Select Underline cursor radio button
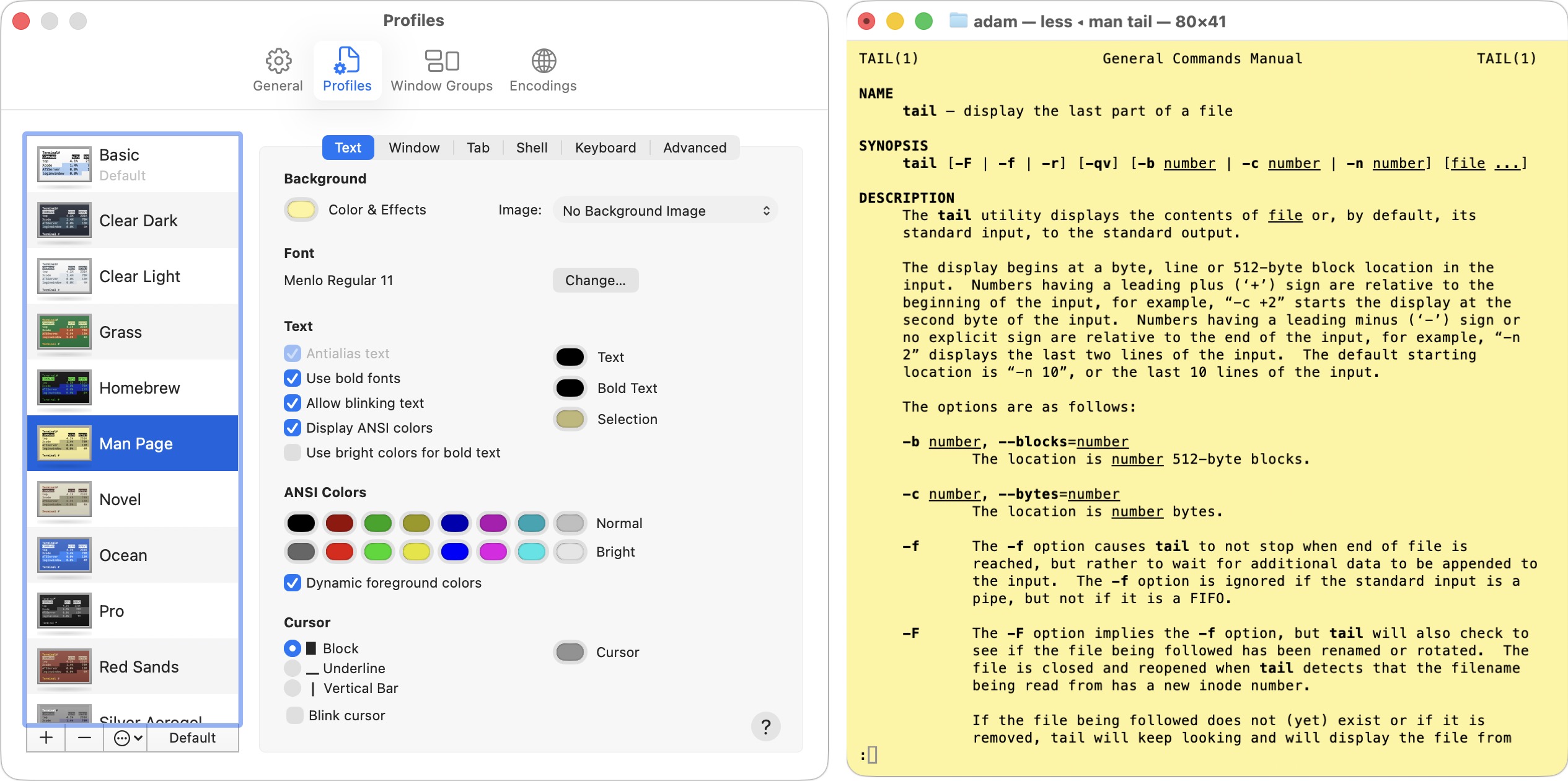Screen dimensions: 1568x781 [x=293, y=668]
